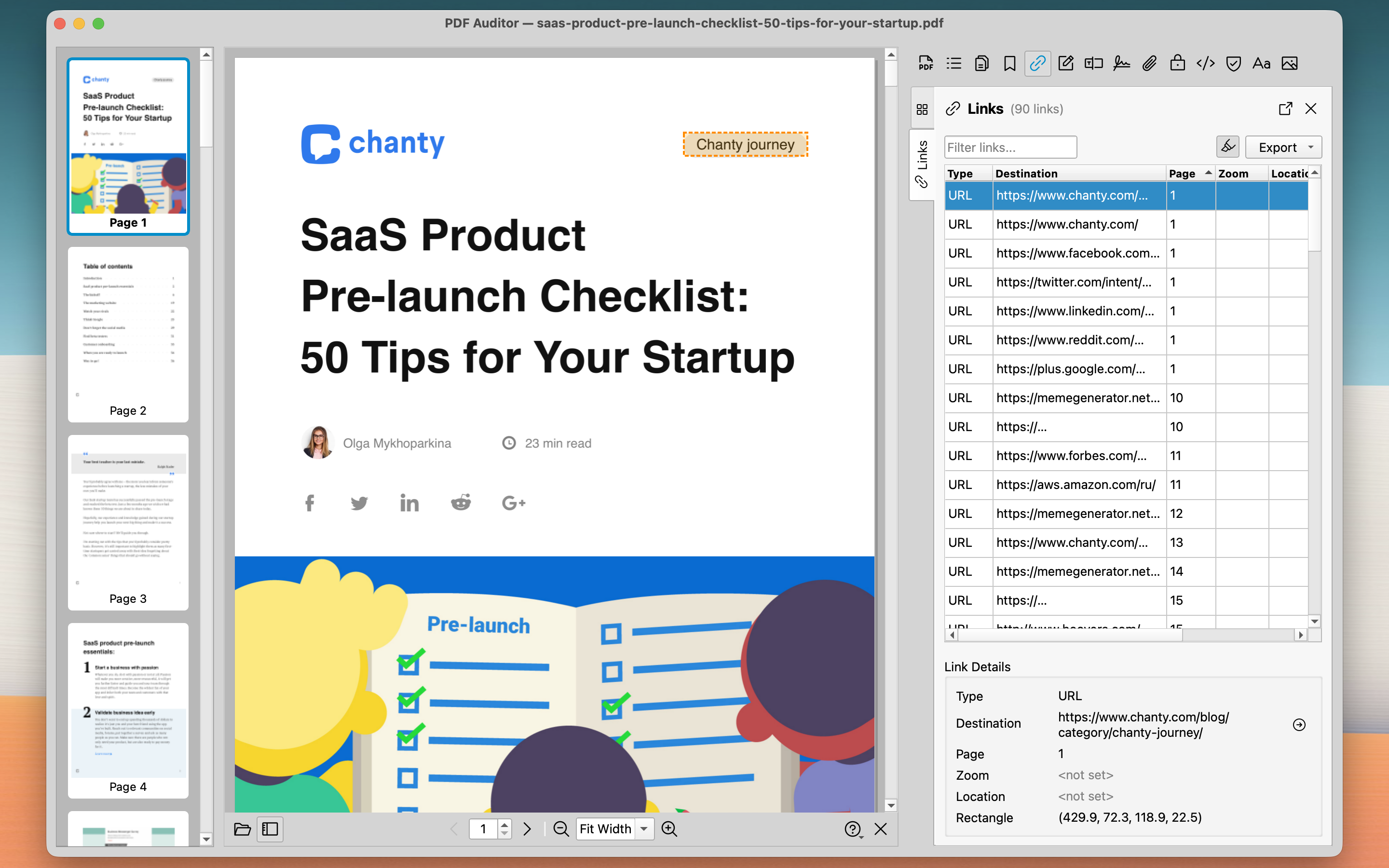Open the Bookmarks panel icon
Viewport: 1389px width, 868px height.
click(x=1009, y=63)
